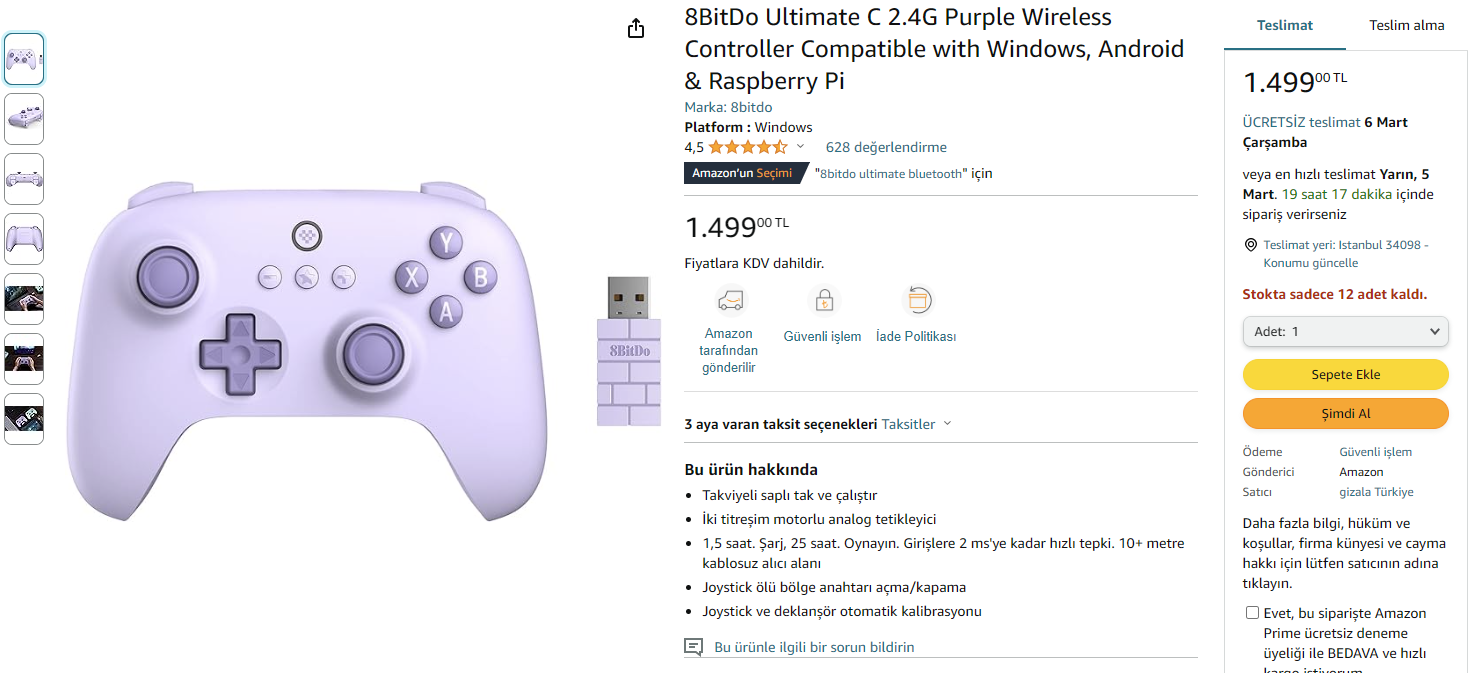Click the share icon above the product title
Screen dimensions: 1475x673
click(x=636, y=29)
